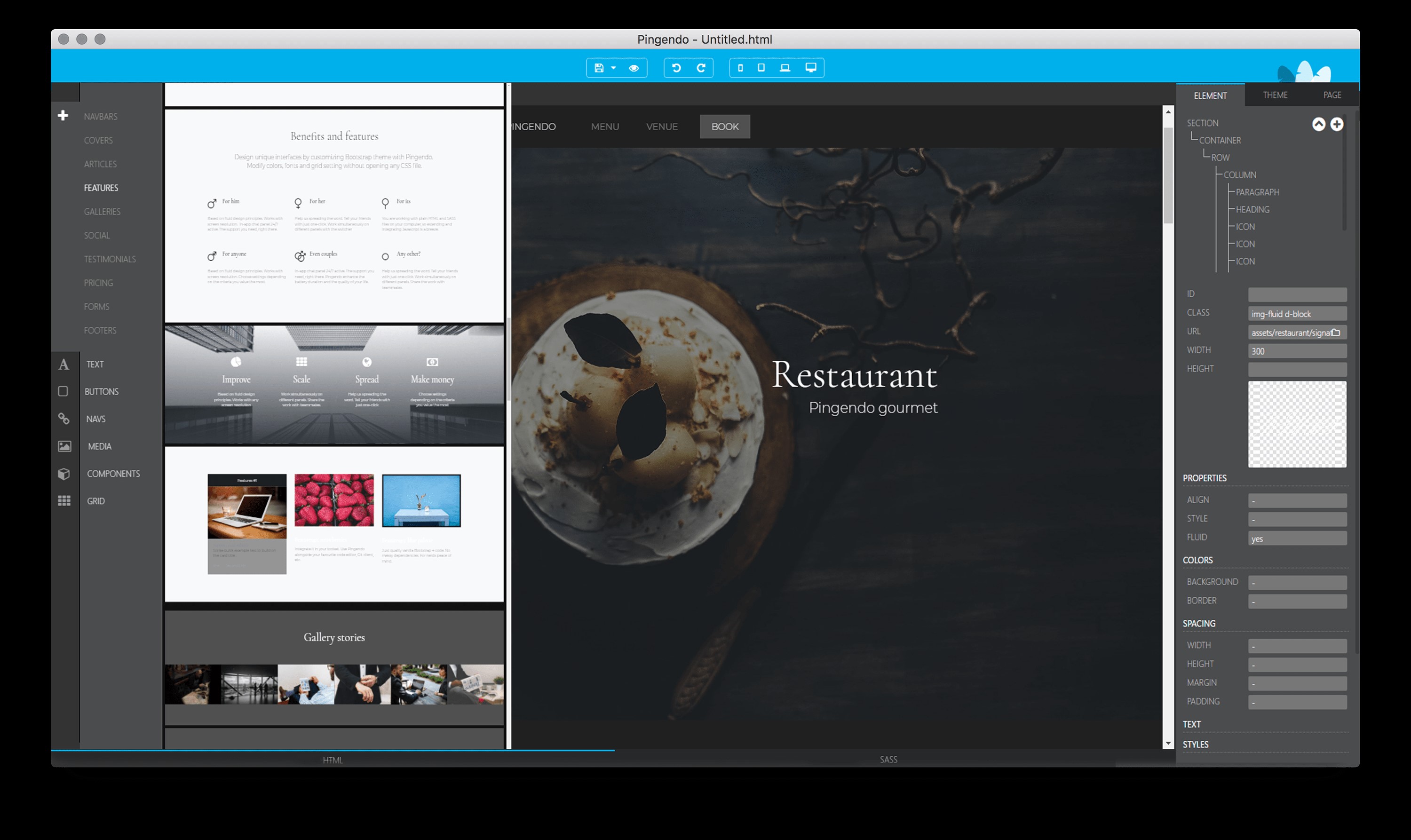Toggle the preview eye icon
Image resolution: width=1411 pixels, height=840 pixels.
pos(634,68)
